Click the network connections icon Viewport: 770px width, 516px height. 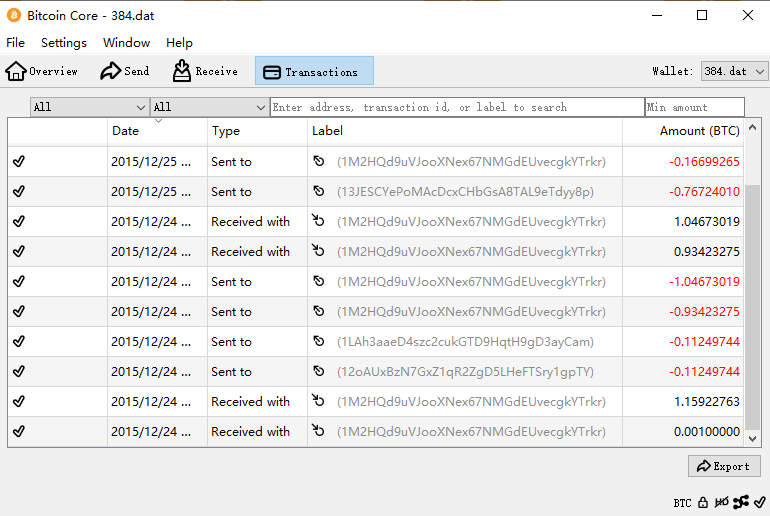pyautogui.click(x=741, y=502)
